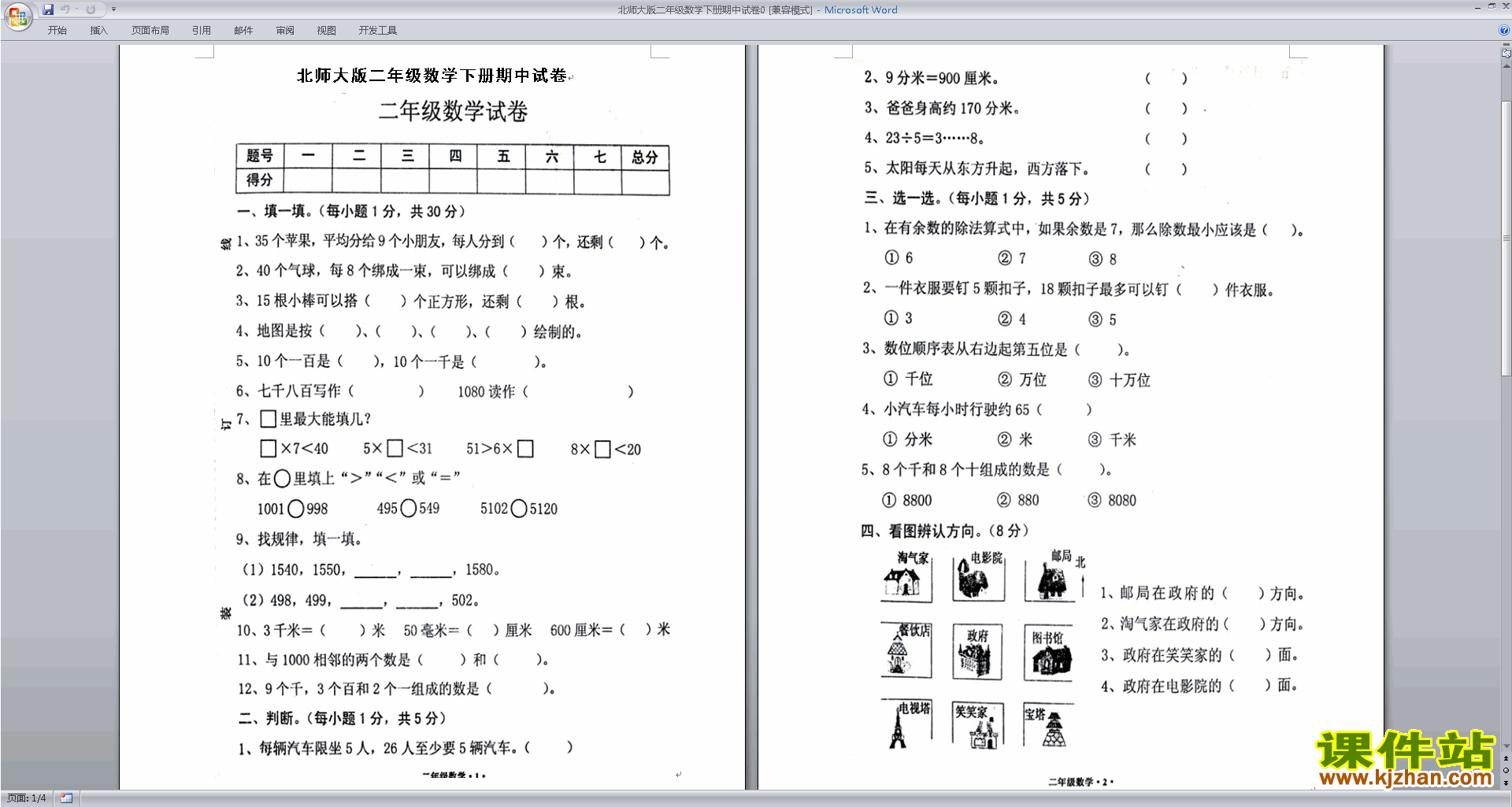Open the 审阅 ribbon tab

click(x=285, y=31)
